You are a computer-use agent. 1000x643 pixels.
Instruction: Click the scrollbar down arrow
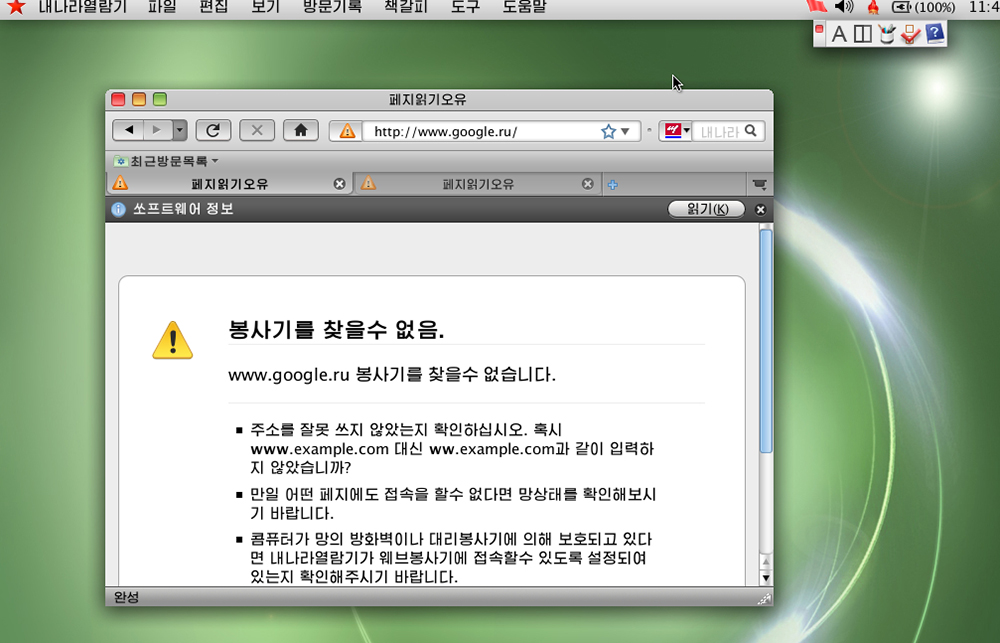tap(766, 579)
